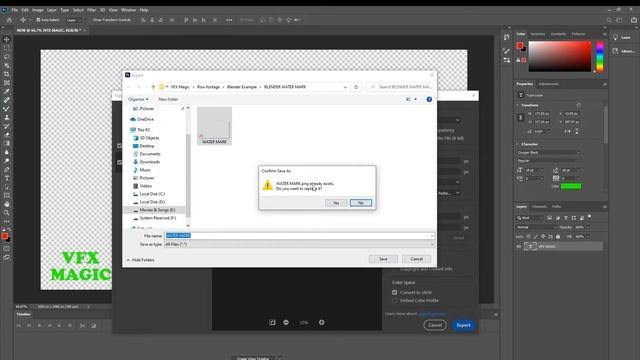
Task: Collapse folders with Hide Folders
Action: 140,260
